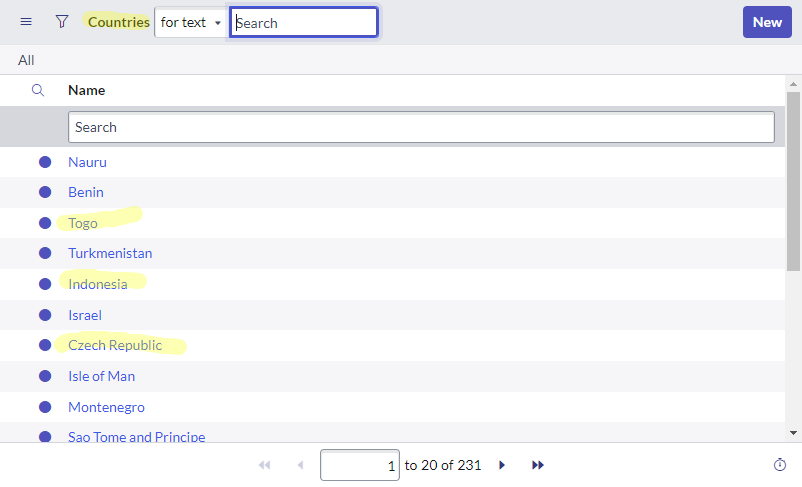Go to the previous page
This screenshot has height=487, width=802.
tap(300, 465)
